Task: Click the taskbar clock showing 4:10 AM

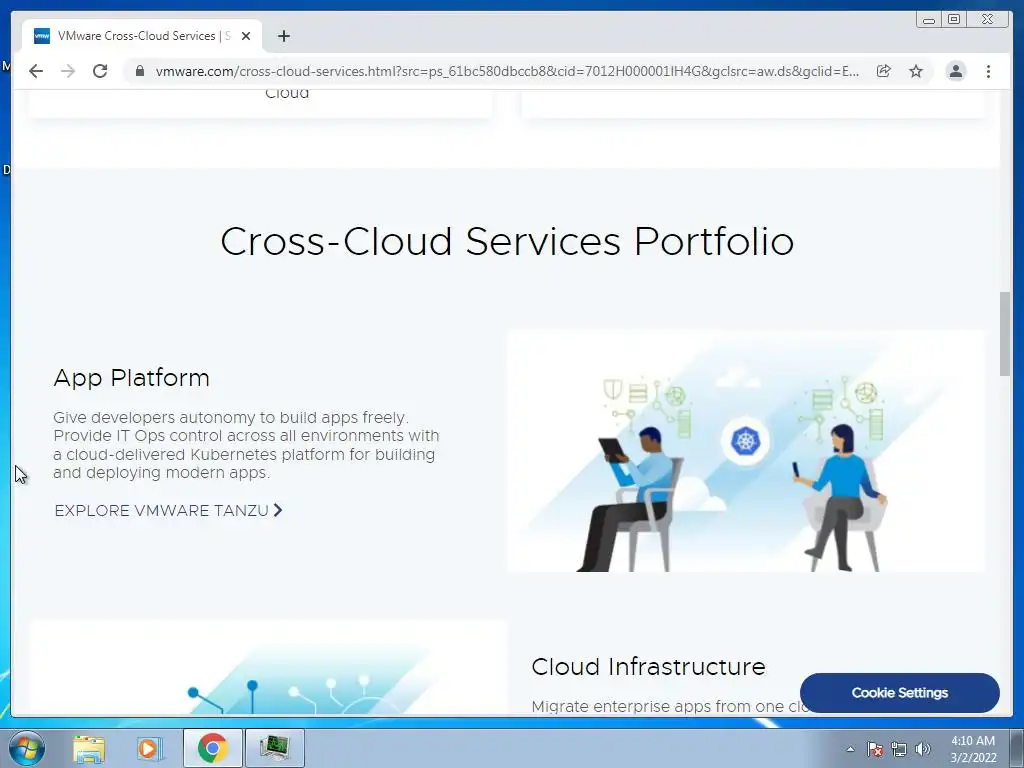Action: click(973, 749)
